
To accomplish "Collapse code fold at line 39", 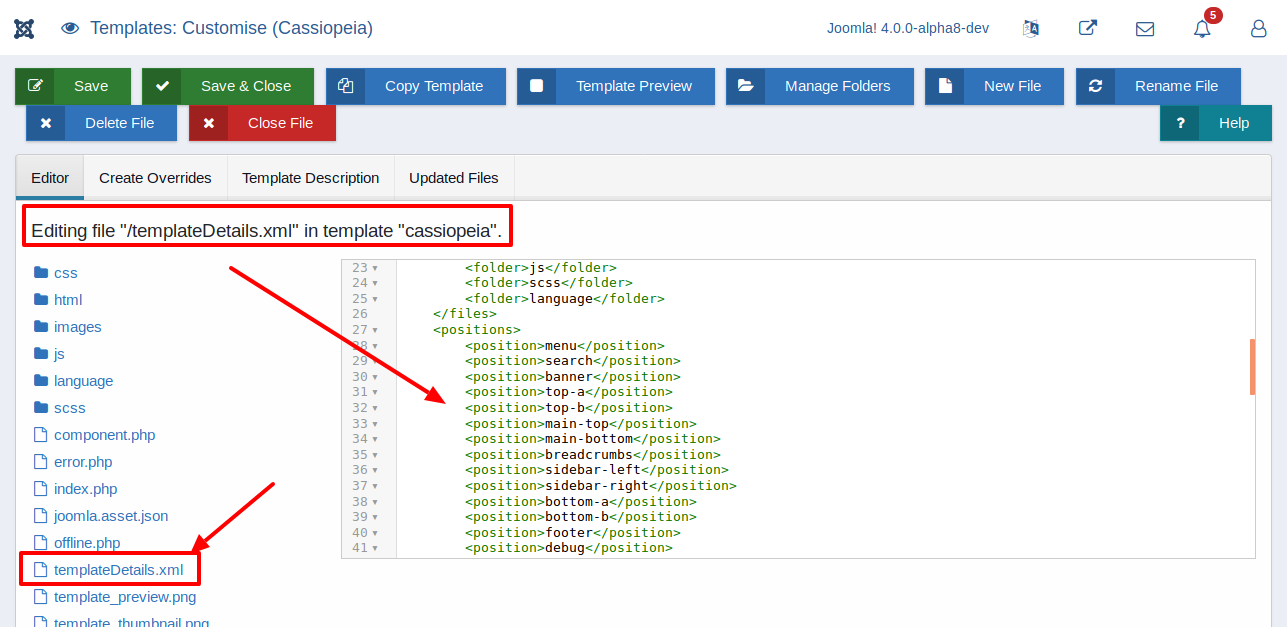I will click(x=375, y=517).
